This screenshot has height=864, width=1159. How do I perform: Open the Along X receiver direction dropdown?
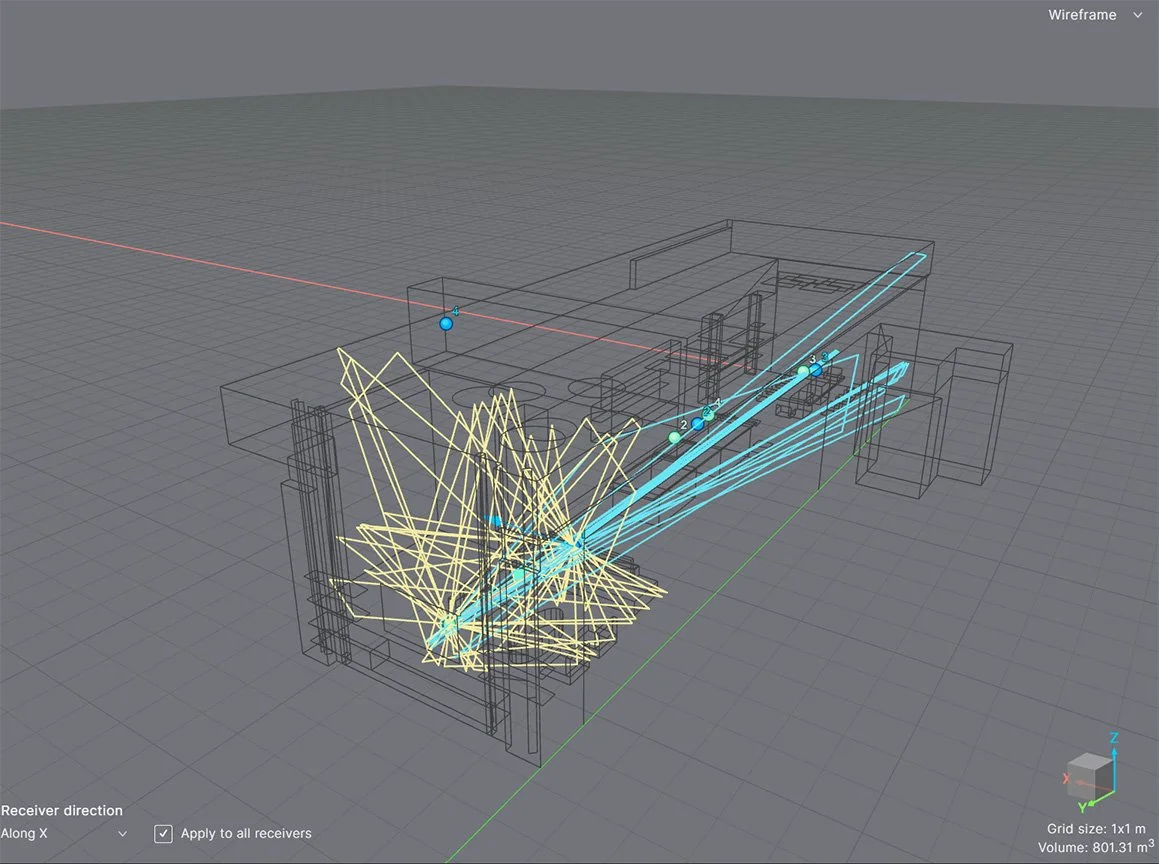coord(64,834)
